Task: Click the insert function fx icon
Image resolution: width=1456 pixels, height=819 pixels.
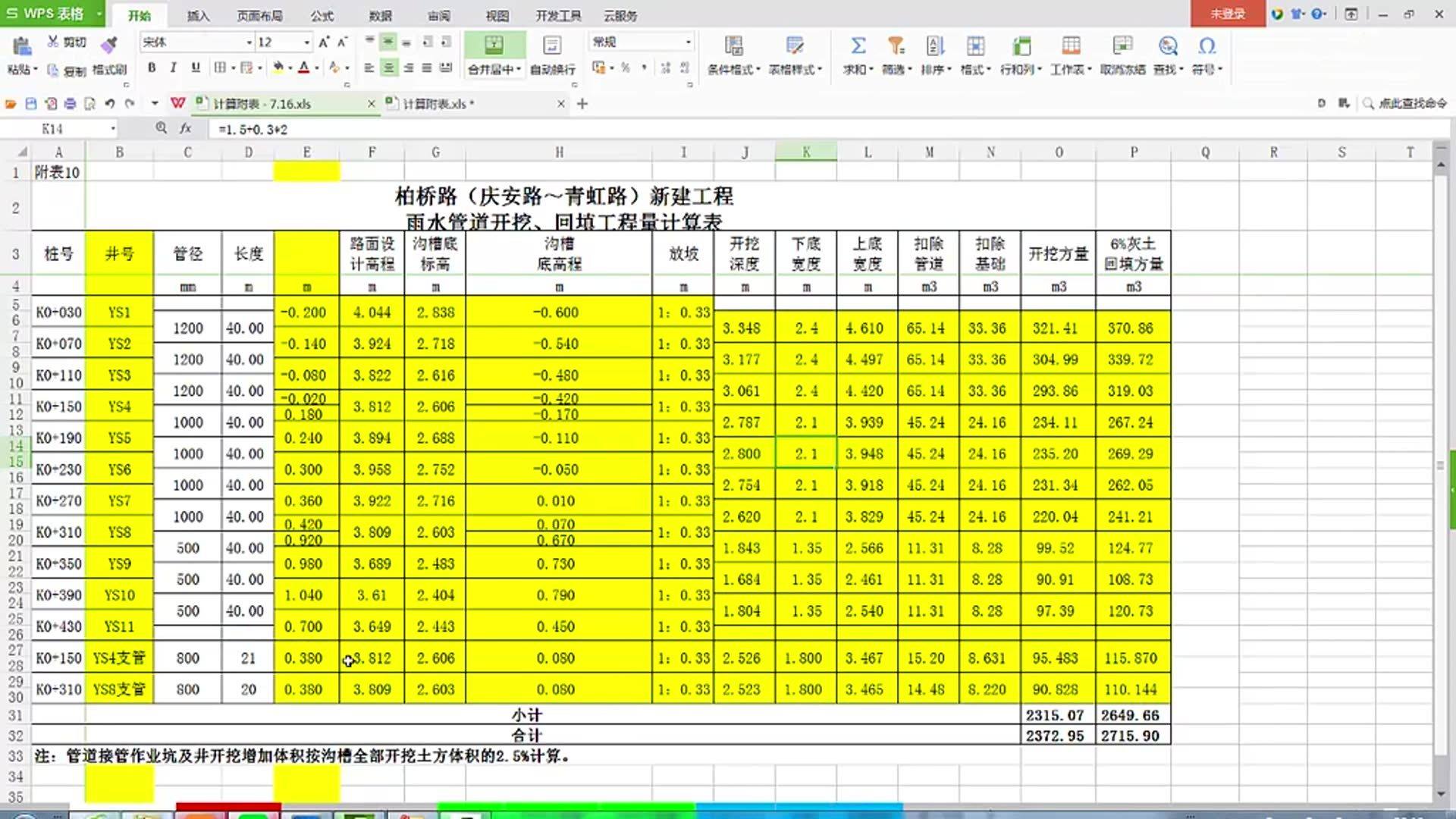Action: (x=185, y=129)
